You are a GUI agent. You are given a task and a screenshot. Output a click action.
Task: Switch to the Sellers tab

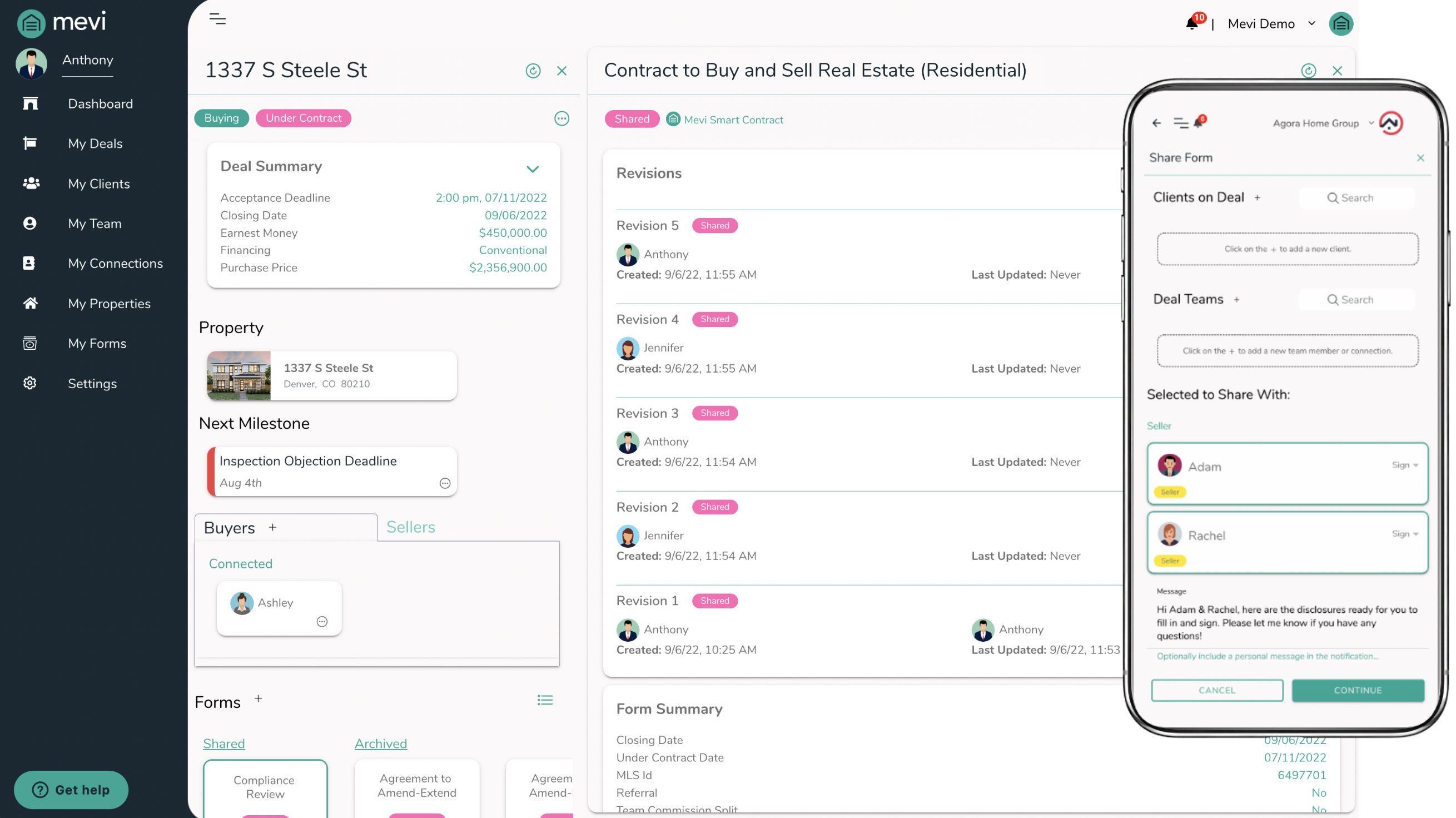(410, 527)
